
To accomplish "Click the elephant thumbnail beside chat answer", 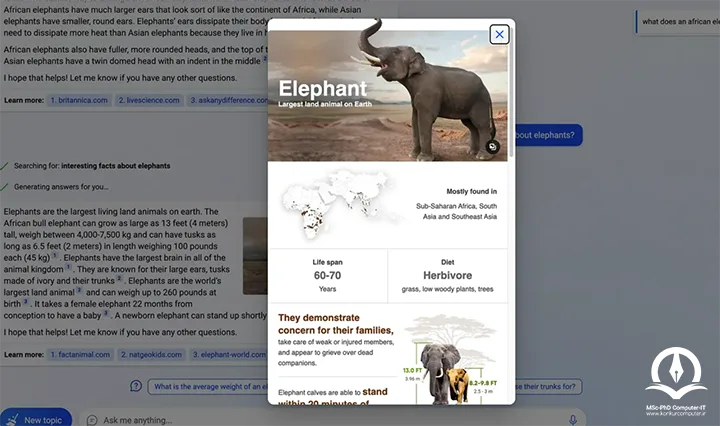I will click(x=255, y=256).
